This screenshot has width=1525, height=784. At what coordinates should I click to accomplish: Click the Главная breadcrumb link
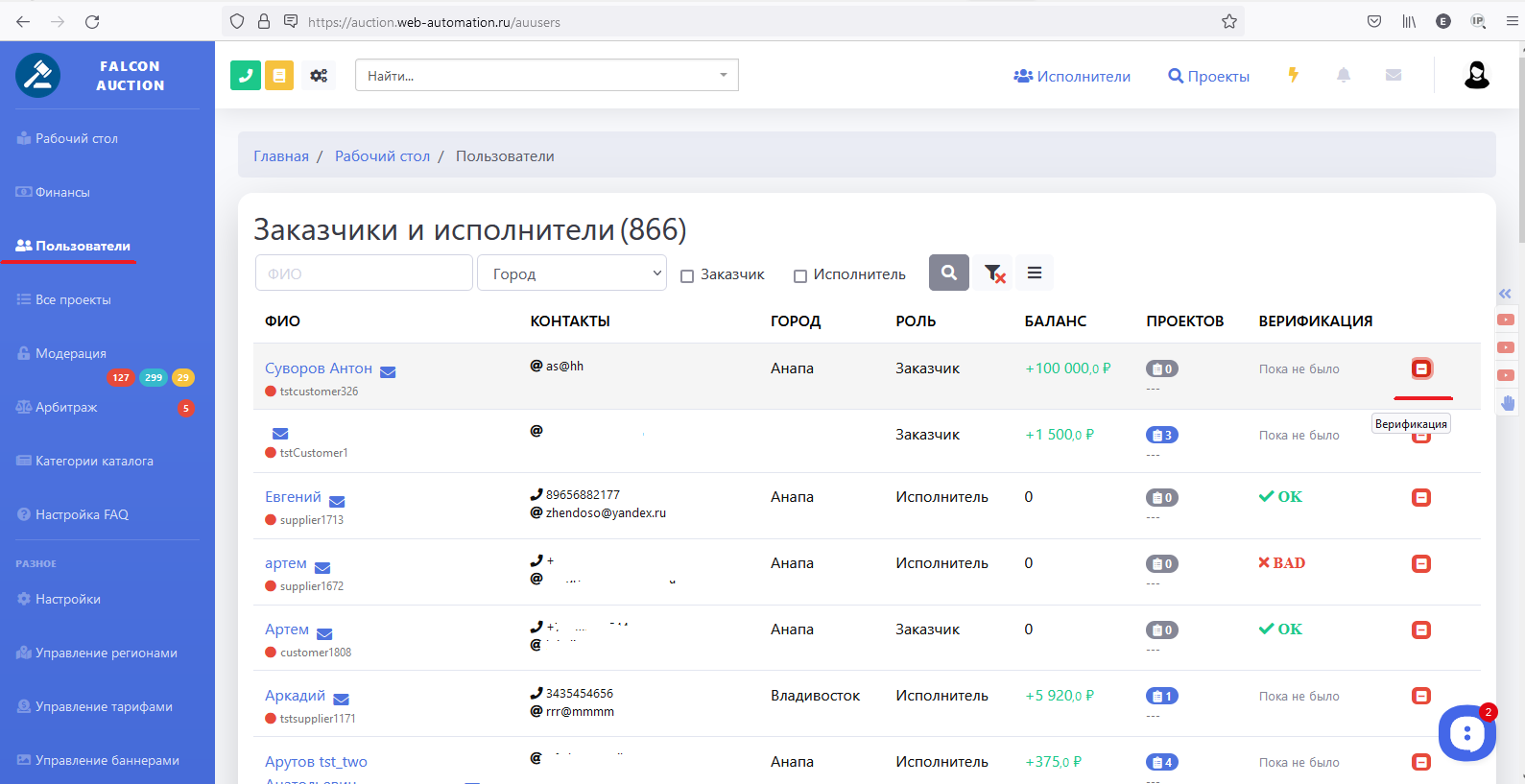[281, 155]
